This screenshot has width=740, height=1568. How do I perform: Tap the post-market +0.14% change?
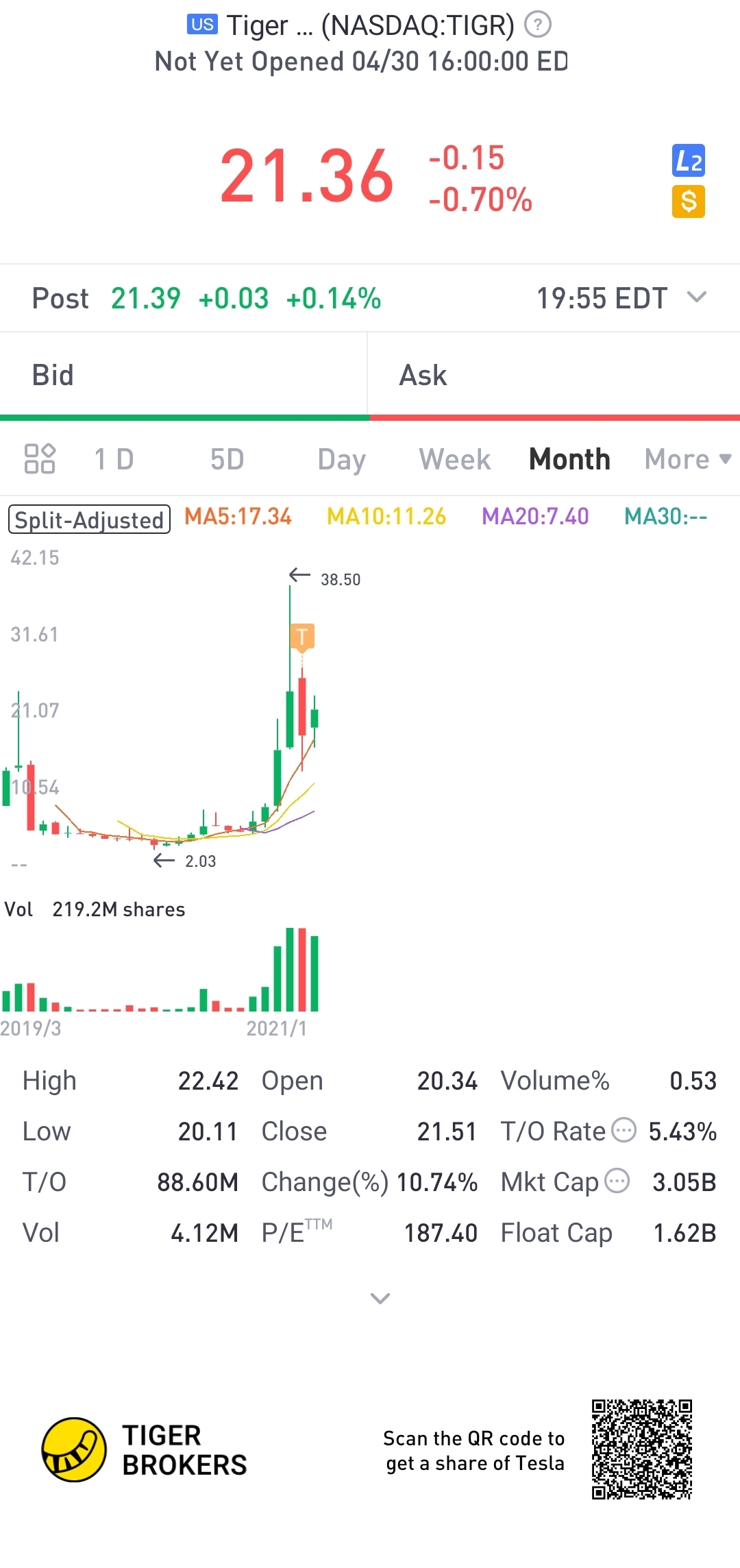334,298
